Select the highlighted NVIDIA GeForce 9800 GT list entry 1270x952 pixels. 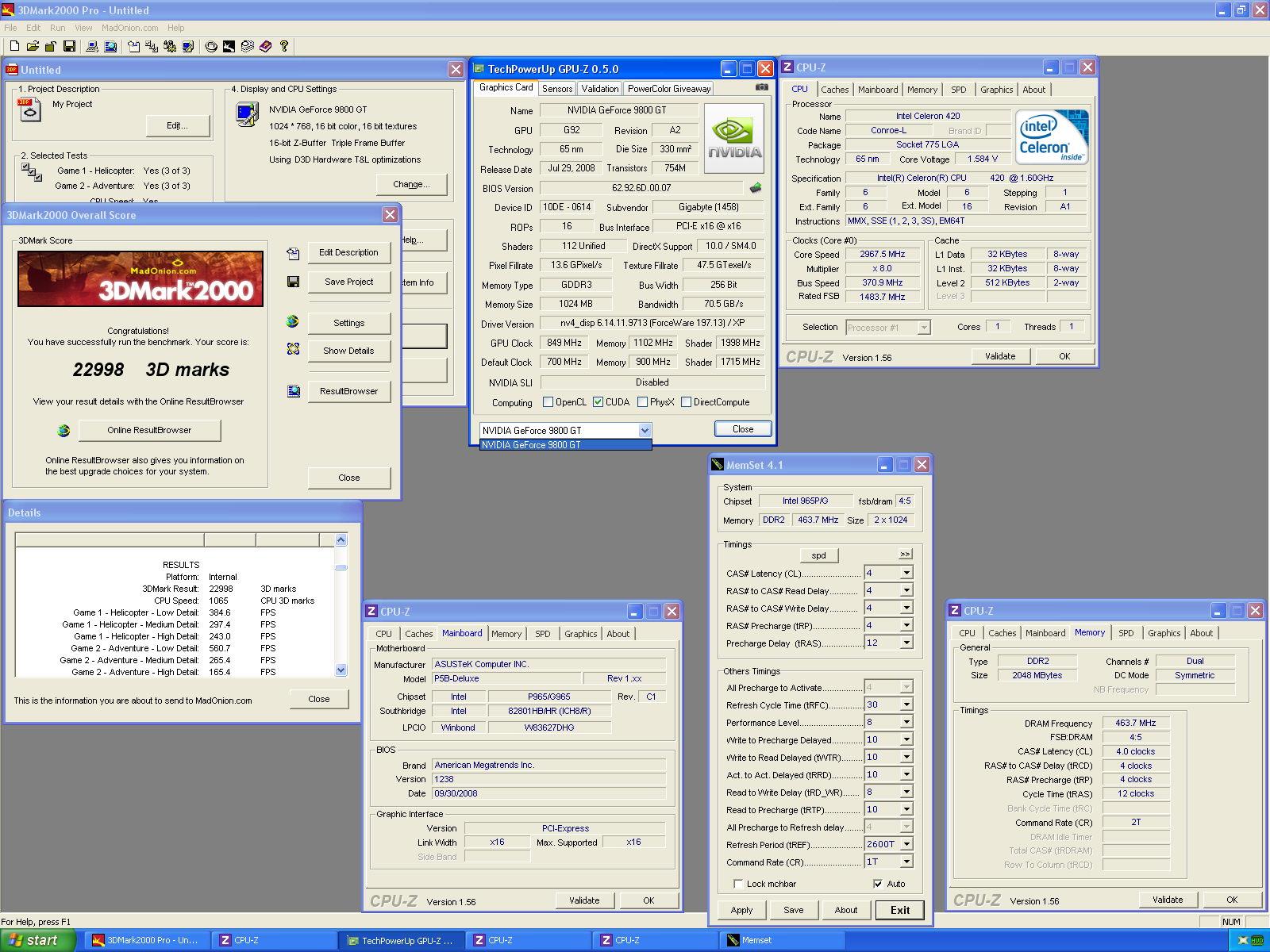(565, 445)
